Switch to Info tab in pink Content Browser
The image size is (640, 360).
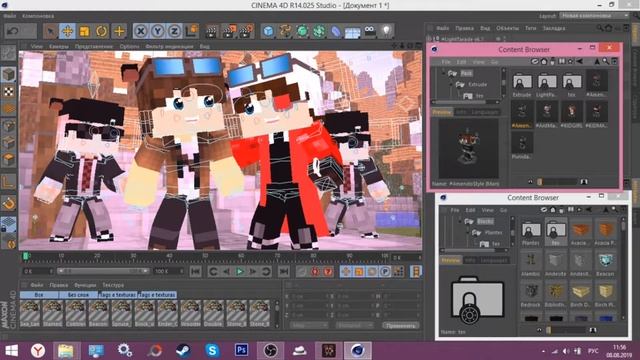[461, 112]
